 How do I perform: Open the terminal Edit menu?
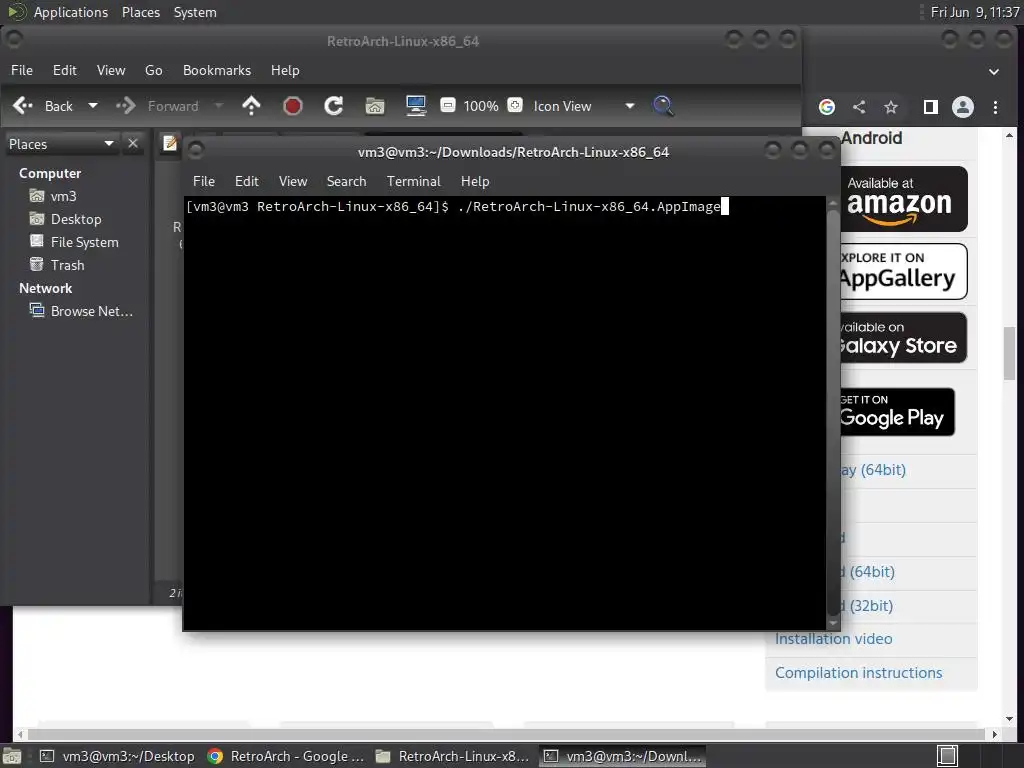coord(247,181)
